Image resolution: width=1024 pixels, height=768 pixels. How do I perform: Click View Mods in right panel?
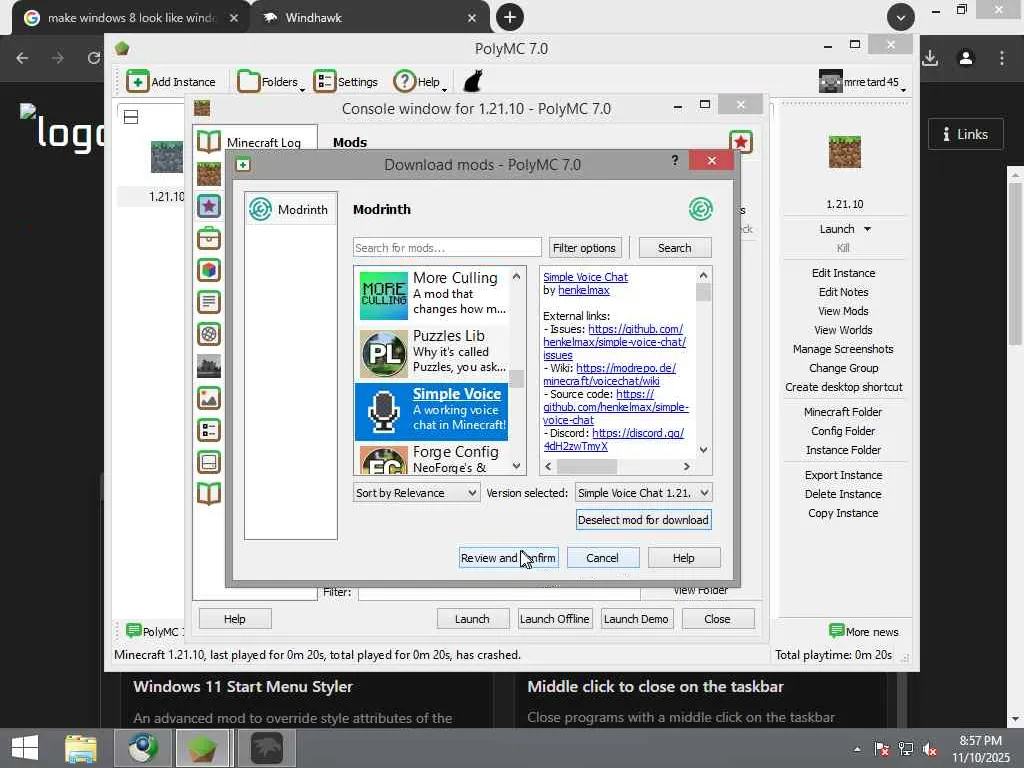[843, 311]
